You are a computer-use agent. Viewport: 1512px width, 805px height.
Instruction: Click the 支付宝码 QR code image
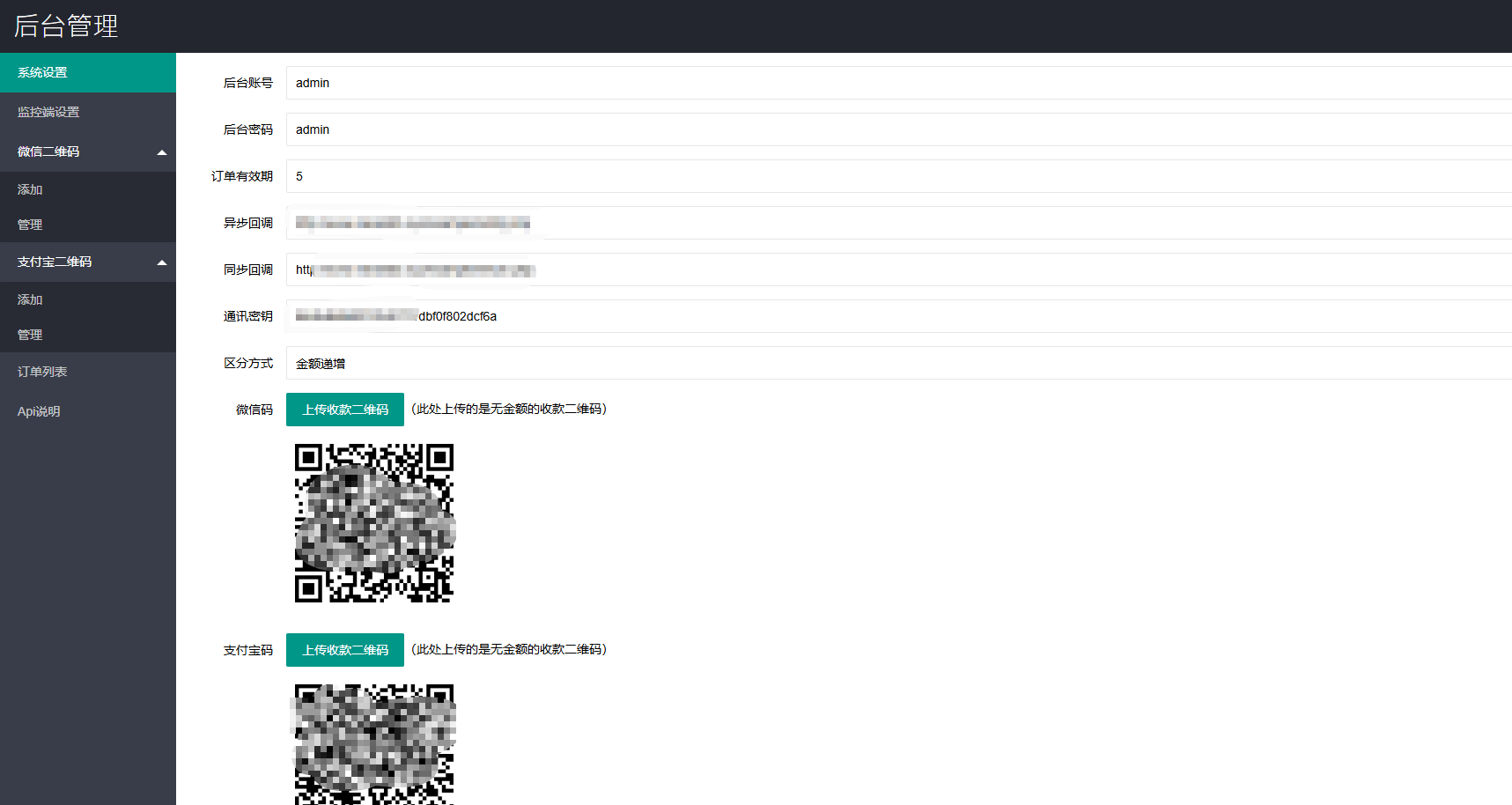pyautogui.click(x=374, y=744)
